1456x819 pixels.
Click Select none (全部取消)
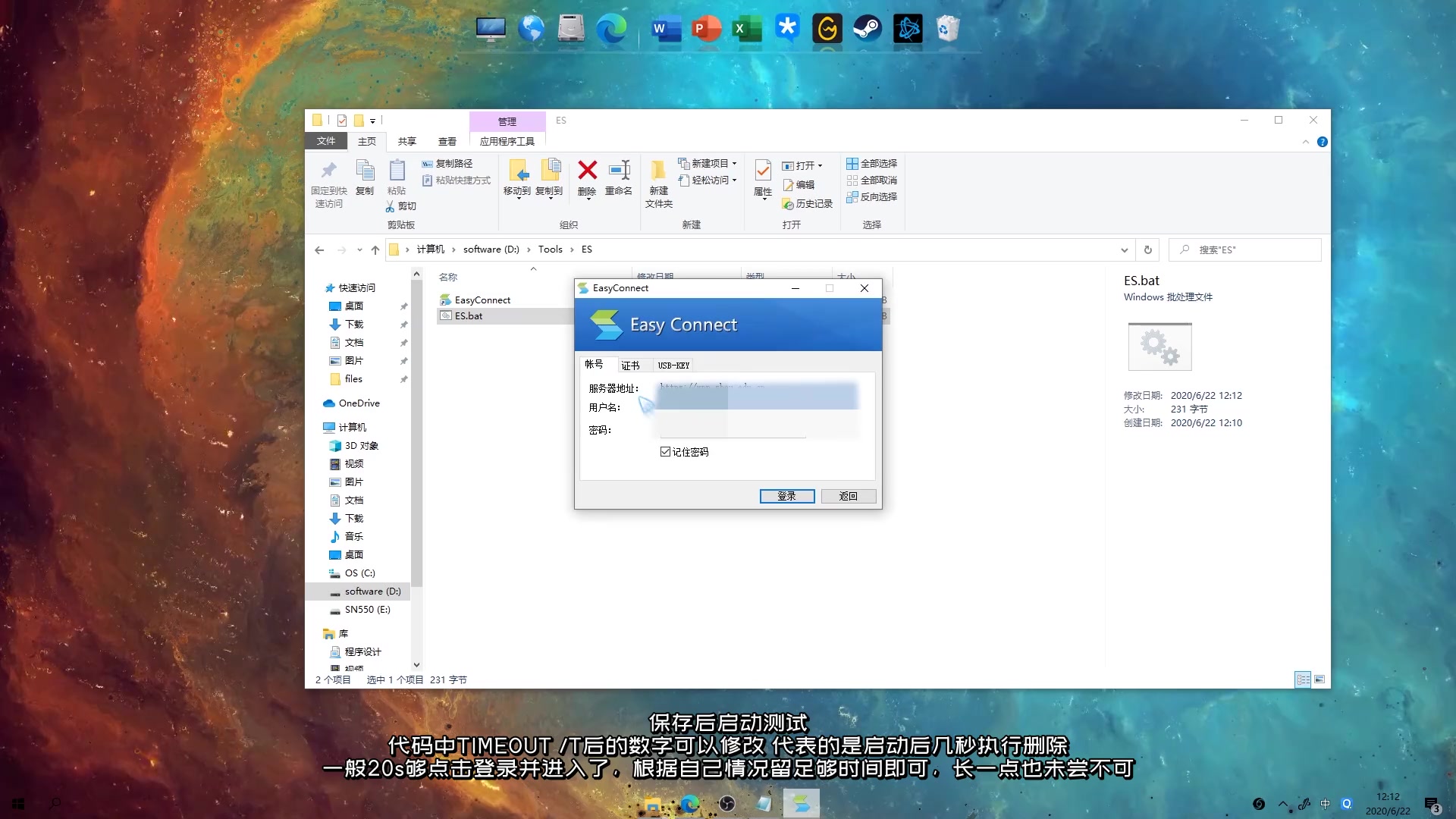click(872, 180)
